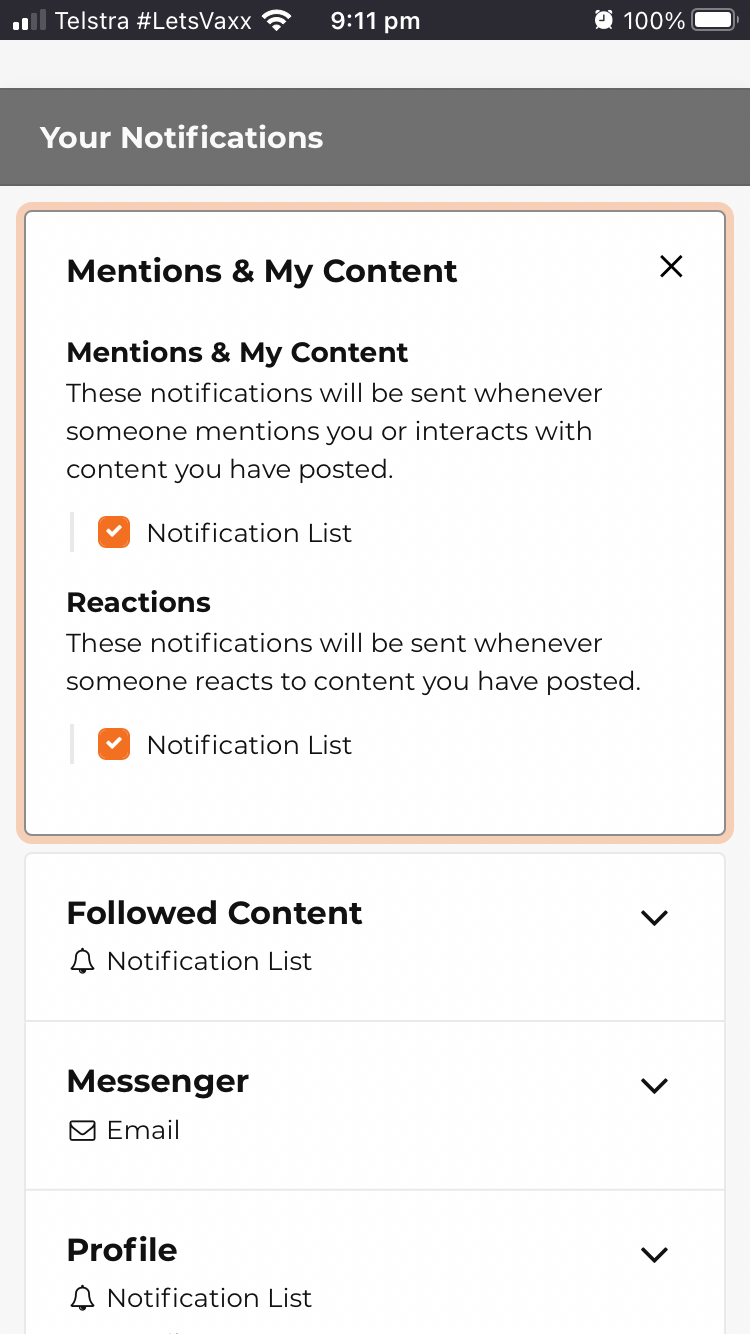The width and height of the screenshot is (750, 1334).
Task: Close the Mentions & My Content panel
Action: pos(671,266)
